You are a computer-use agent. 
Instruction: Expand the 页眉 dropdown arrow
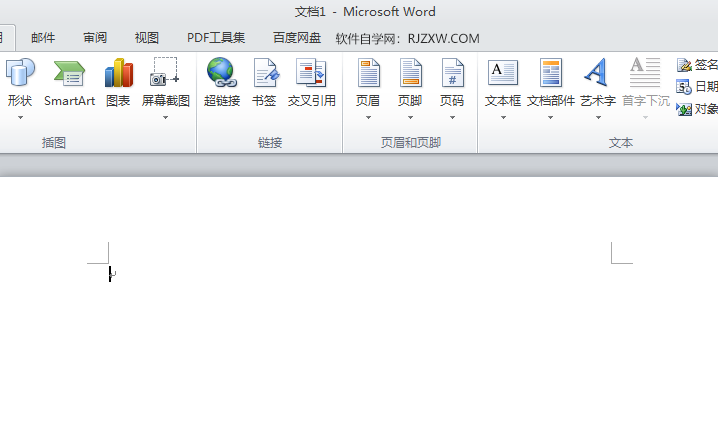(368, 118)
